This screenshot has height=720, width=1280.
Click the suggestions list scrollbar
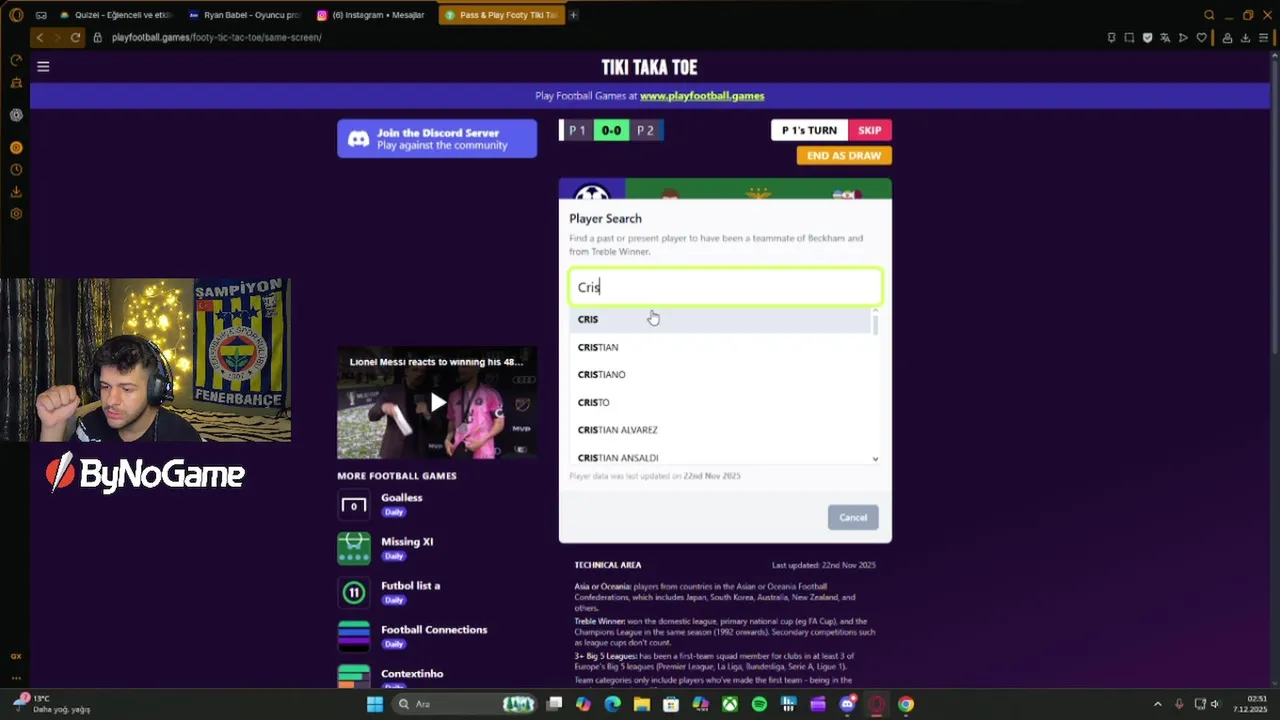coord(875,324)
